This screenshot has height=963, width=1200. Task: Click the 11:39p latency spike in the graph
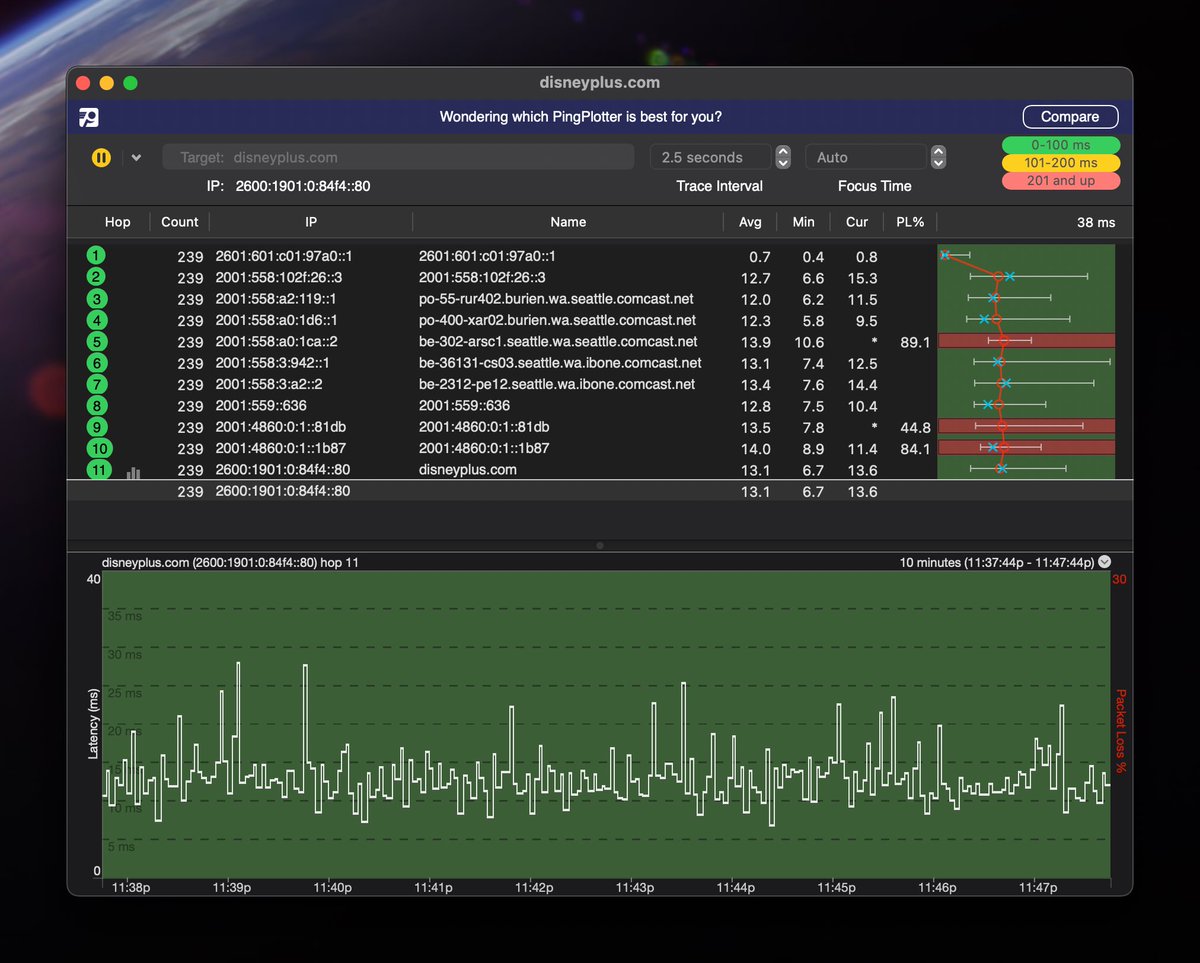(x=237, y=700)
